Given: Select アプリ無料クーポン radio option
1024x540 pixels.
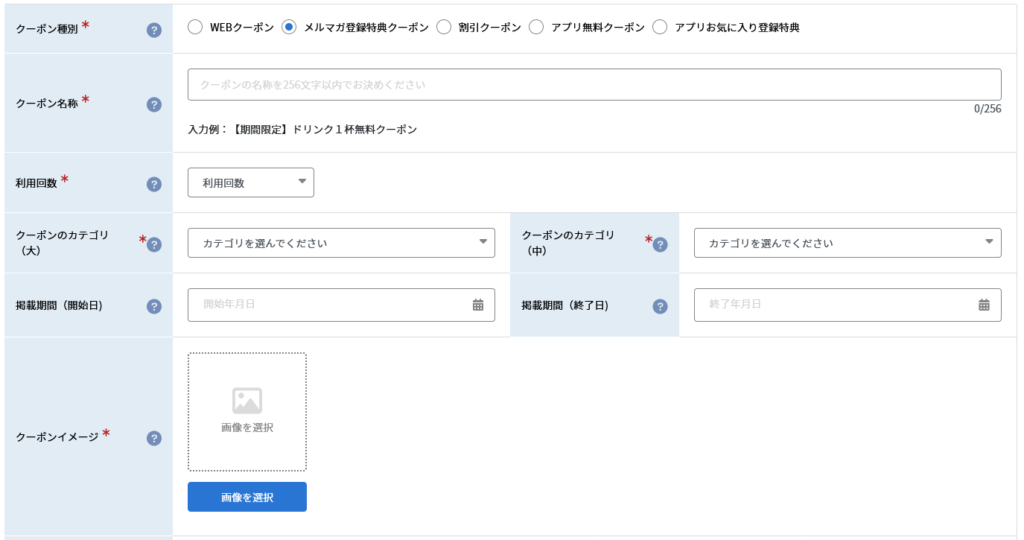Looking at the screenshot, I should [x=536, y=27].
